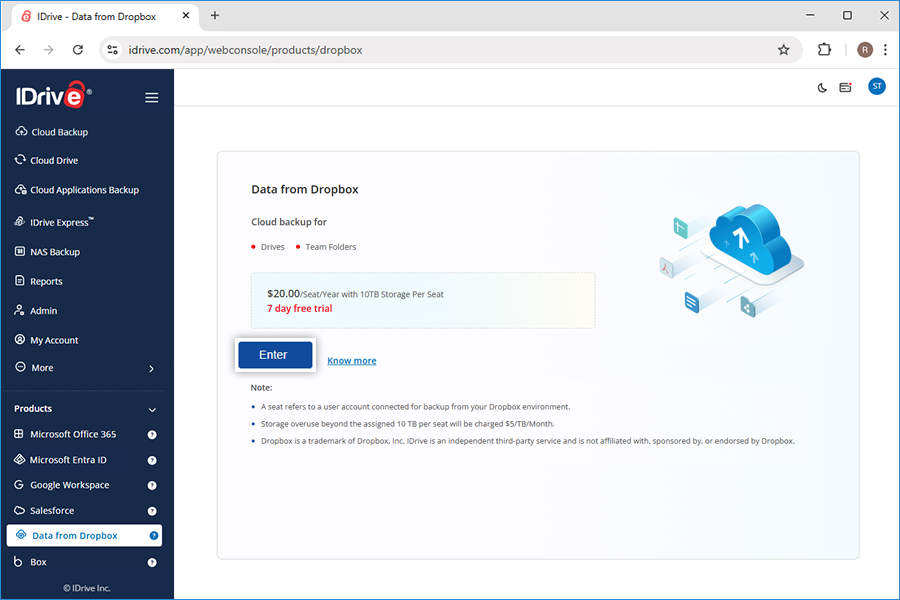Toggle dark mode moon icon
Viewport: 900px width, 600px height.
[x=822, y=88]
